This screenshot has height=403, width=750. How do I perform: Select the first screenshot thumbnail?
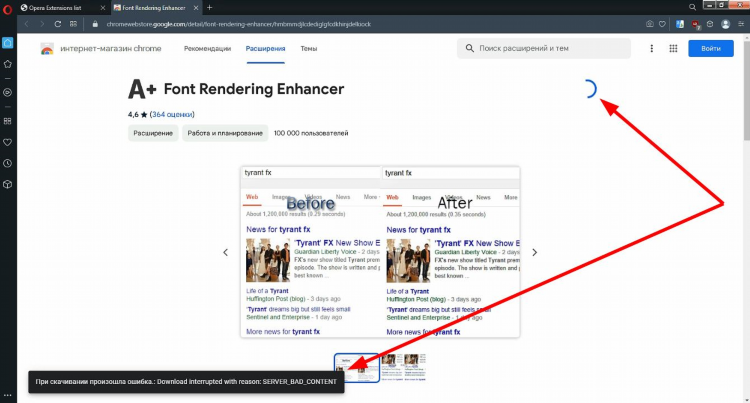pyautogui.click(x=357, y=368)
